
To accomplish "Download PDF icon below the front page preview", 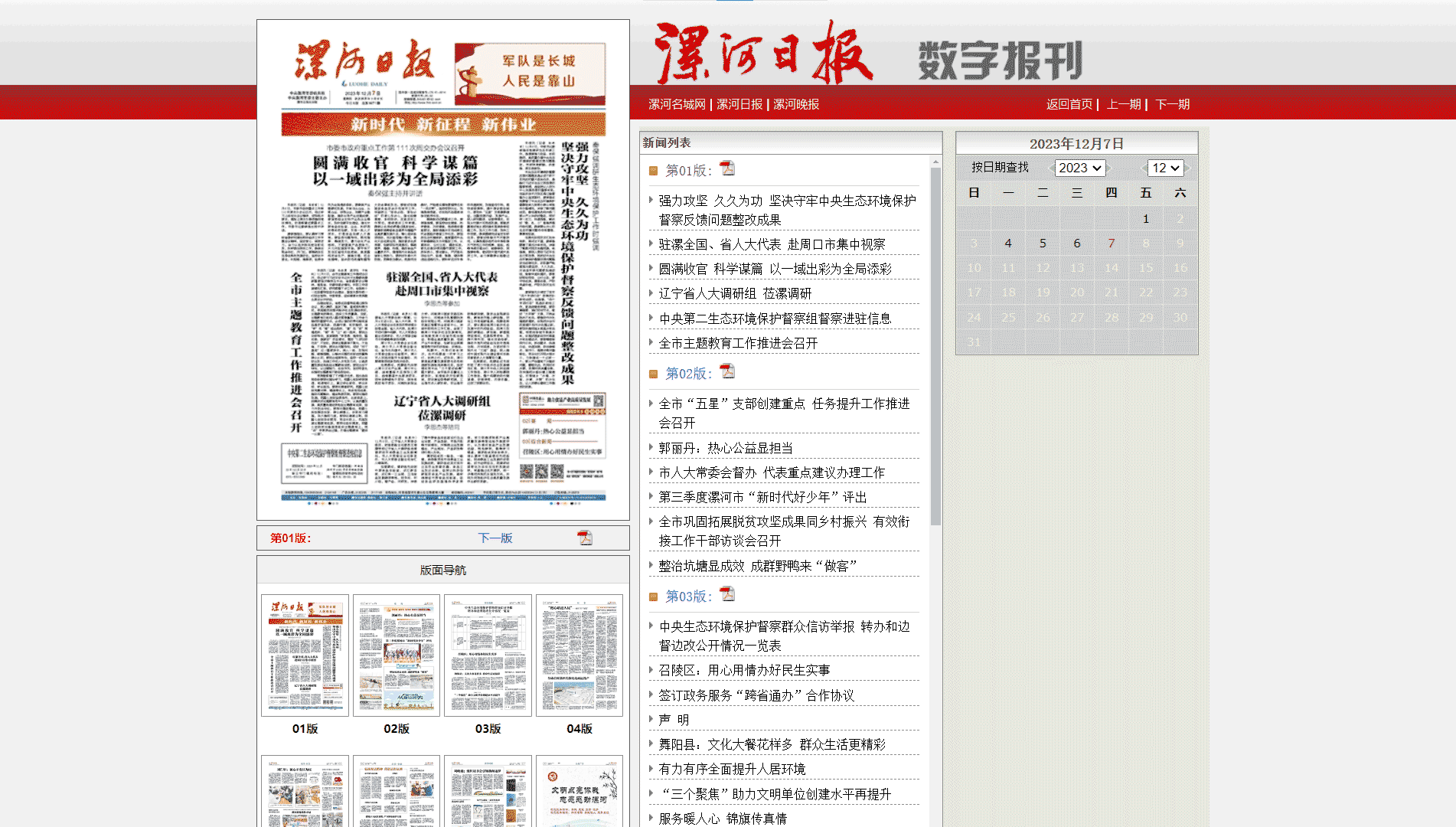I will click(585, 538).
